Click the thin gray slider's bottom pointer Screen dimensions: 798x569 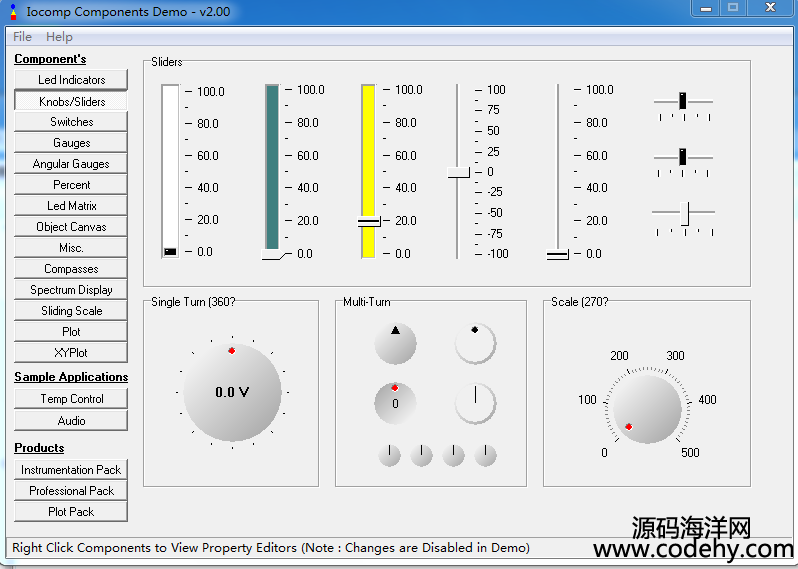point(558,254)
